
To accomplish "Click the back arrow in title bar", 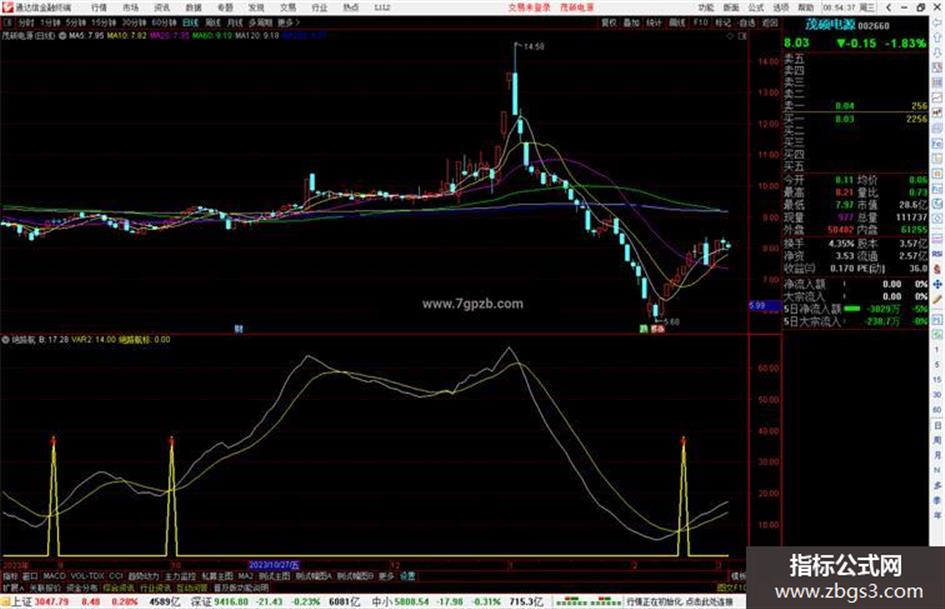I will pos(889,7).
